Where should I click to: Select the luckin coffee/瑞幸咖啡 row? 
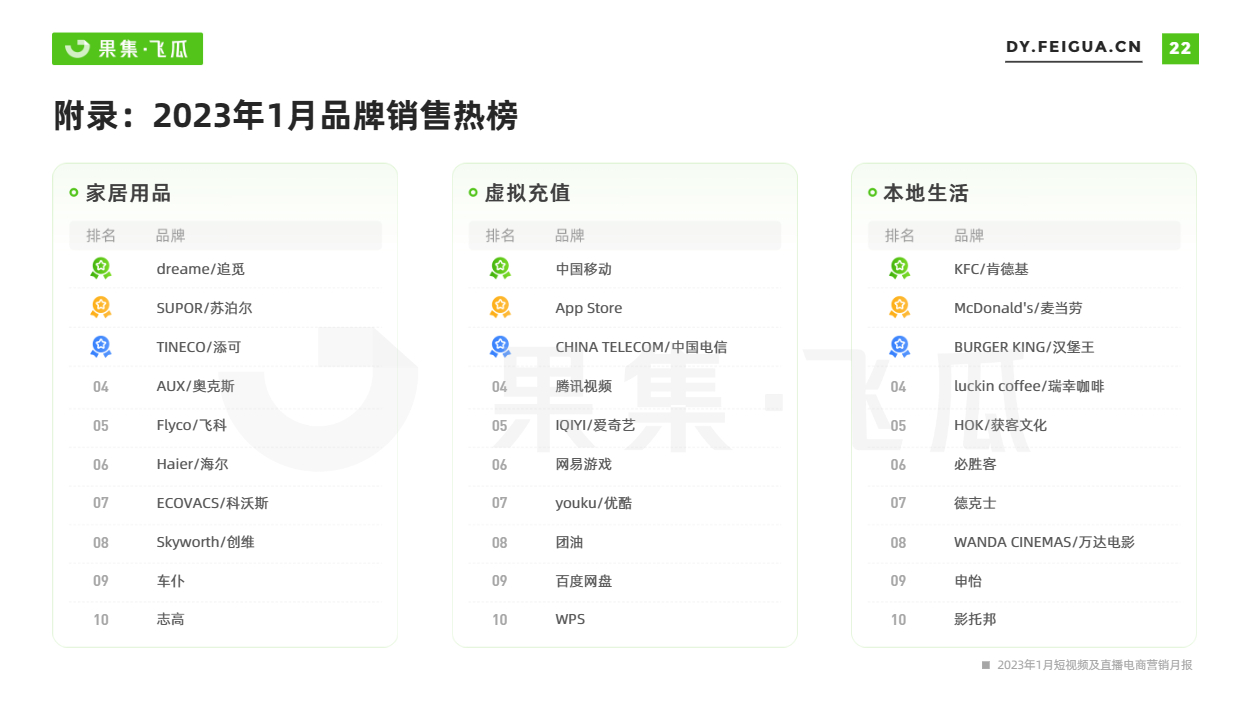click(1024, 386)
